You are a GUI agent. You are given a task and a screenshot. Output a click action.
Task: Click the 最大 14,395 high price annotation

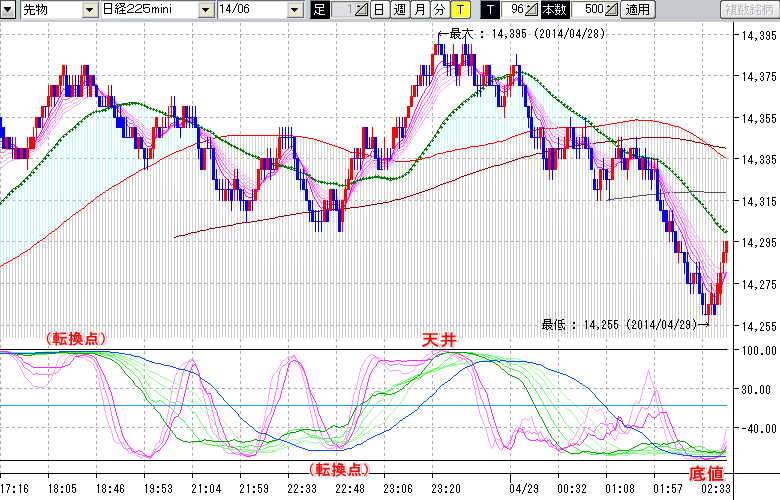point(510,33)
